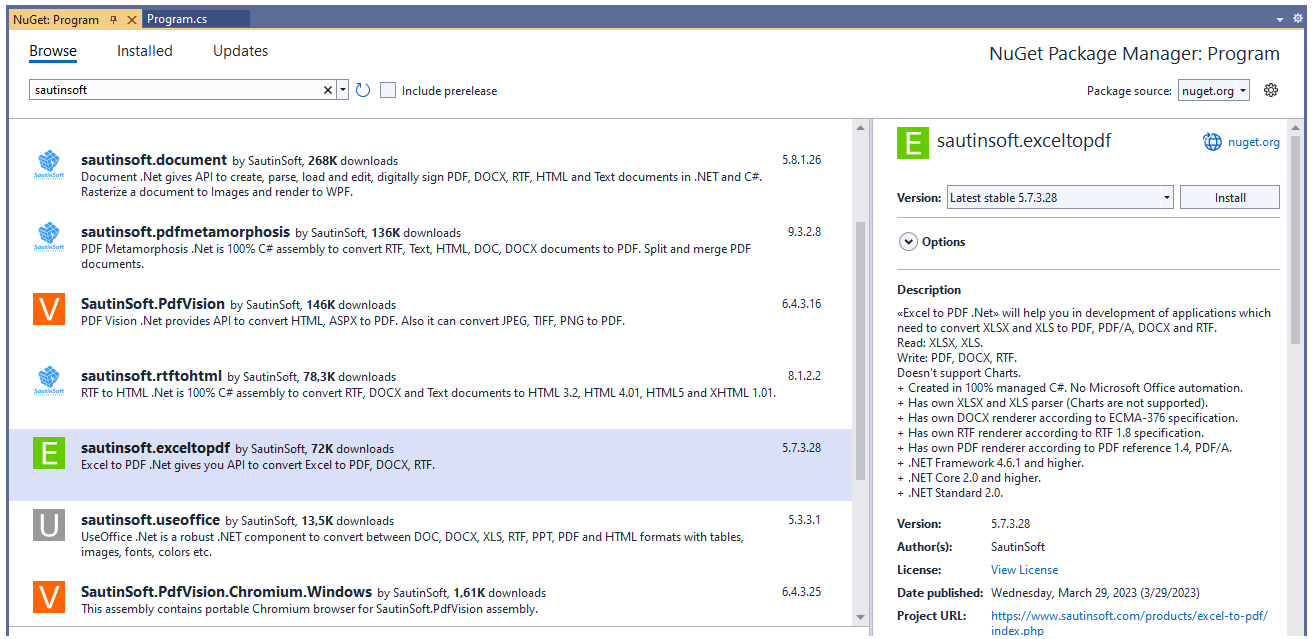Open the search history dropdown arrow
The width and height of the screenshot is (1314, 639).
343,89
